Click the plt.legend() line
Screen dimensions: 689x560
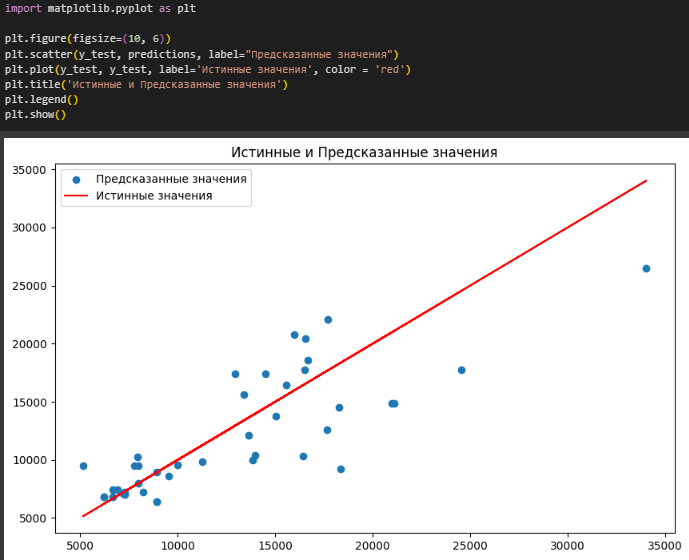[x=41, y=100]
